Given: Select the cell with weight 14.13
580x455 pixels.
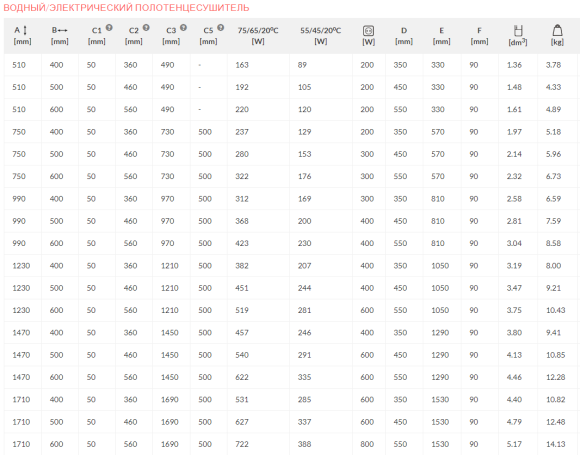Looking at the screenshot, I should pyautogui.click(x=556, y=444).
